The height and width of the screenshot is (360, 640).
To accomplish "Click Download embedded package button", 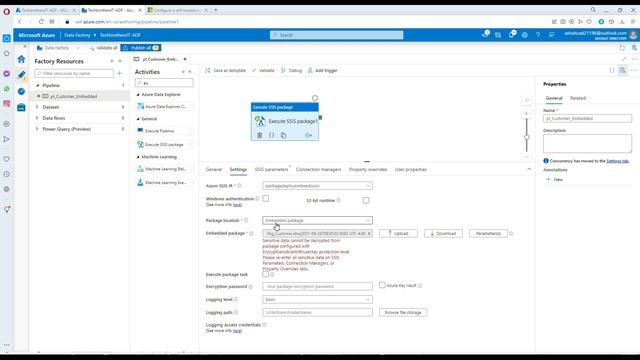I will tap(443, 233).
